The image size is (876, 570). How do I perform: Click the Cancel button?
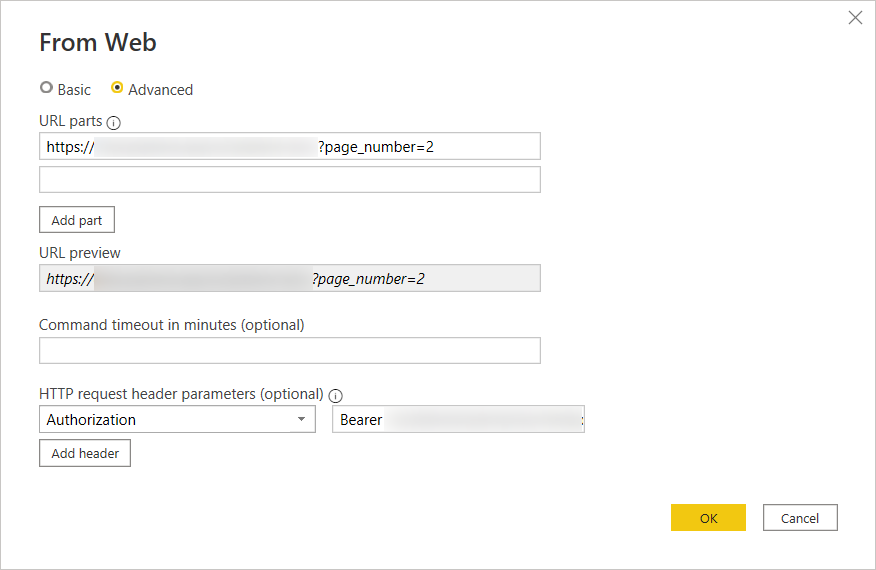point(800,517)
